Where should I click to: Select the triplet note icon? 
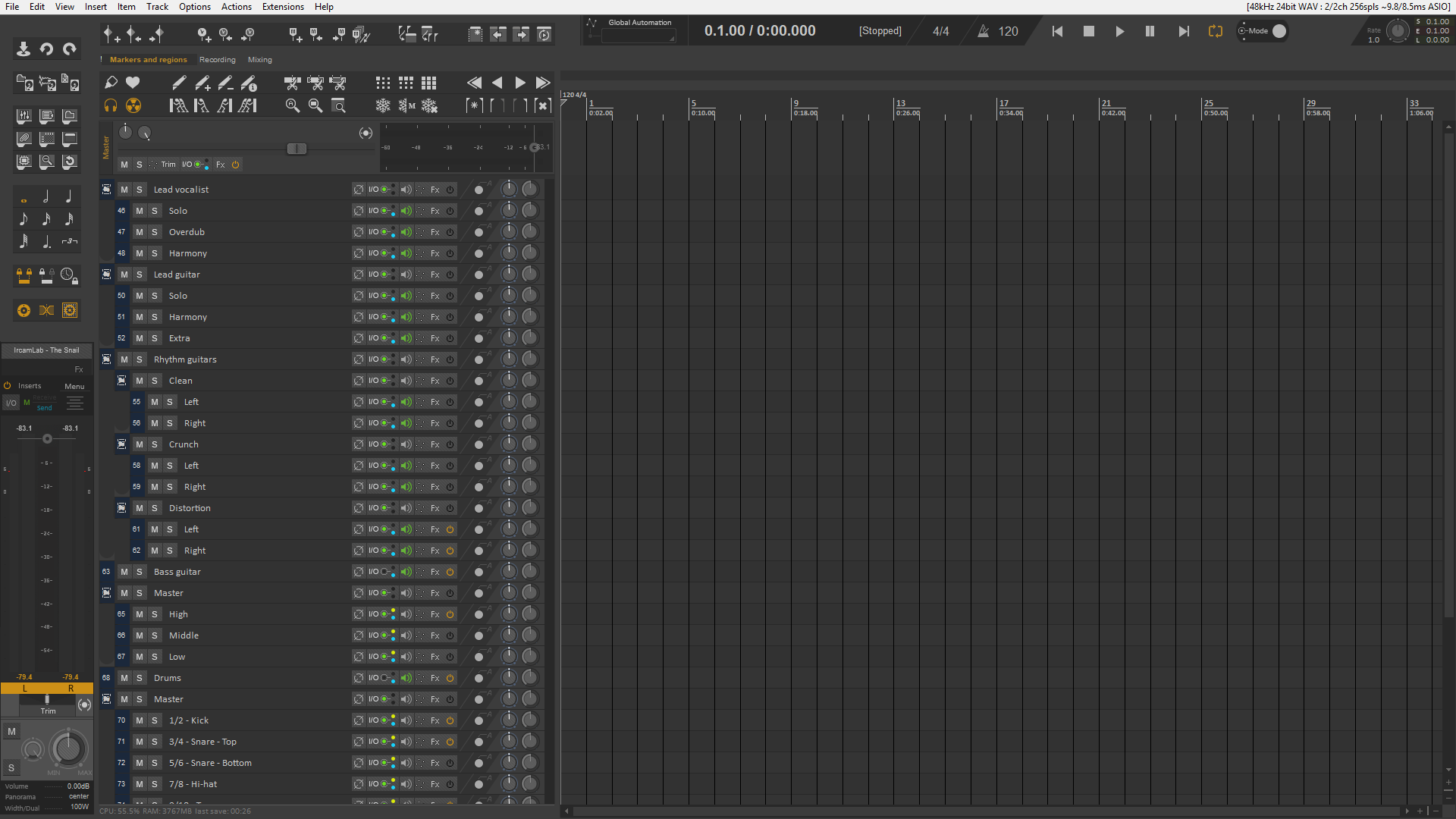coord(69,242)
